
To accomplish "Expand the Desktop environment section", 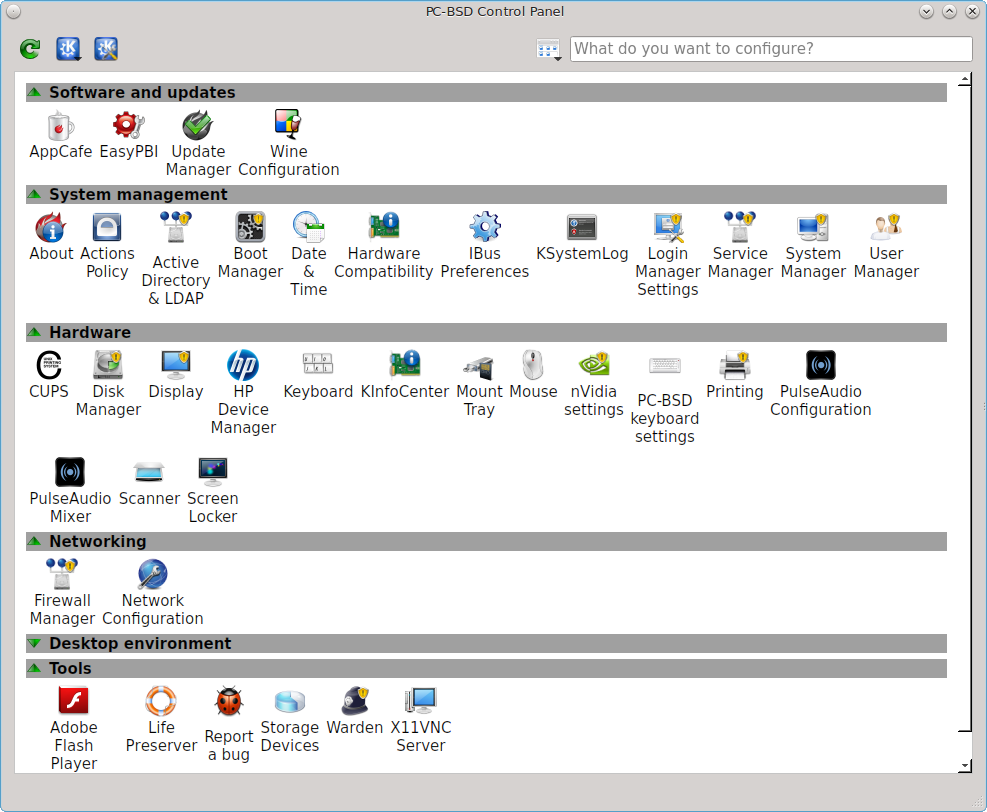I will point(35,644).
